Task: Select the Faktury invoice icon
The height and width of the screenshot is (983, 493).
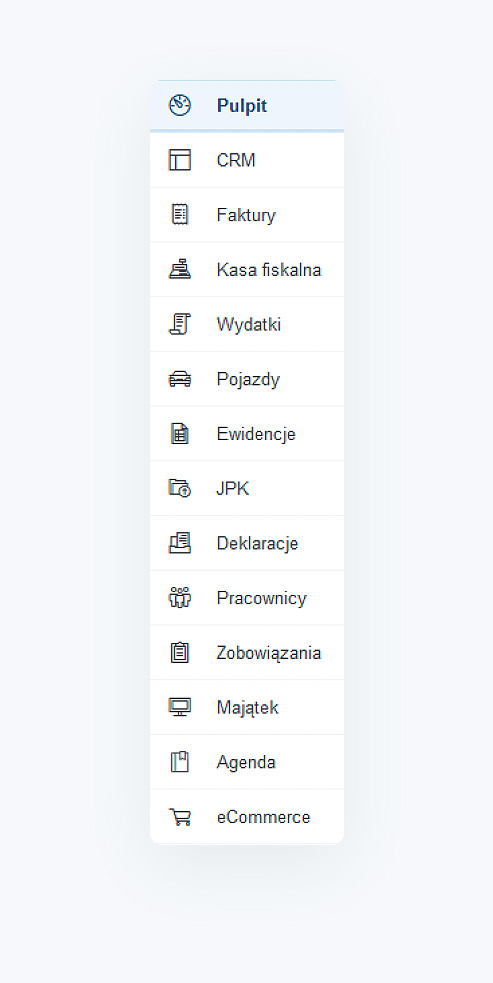Action: 180,214
